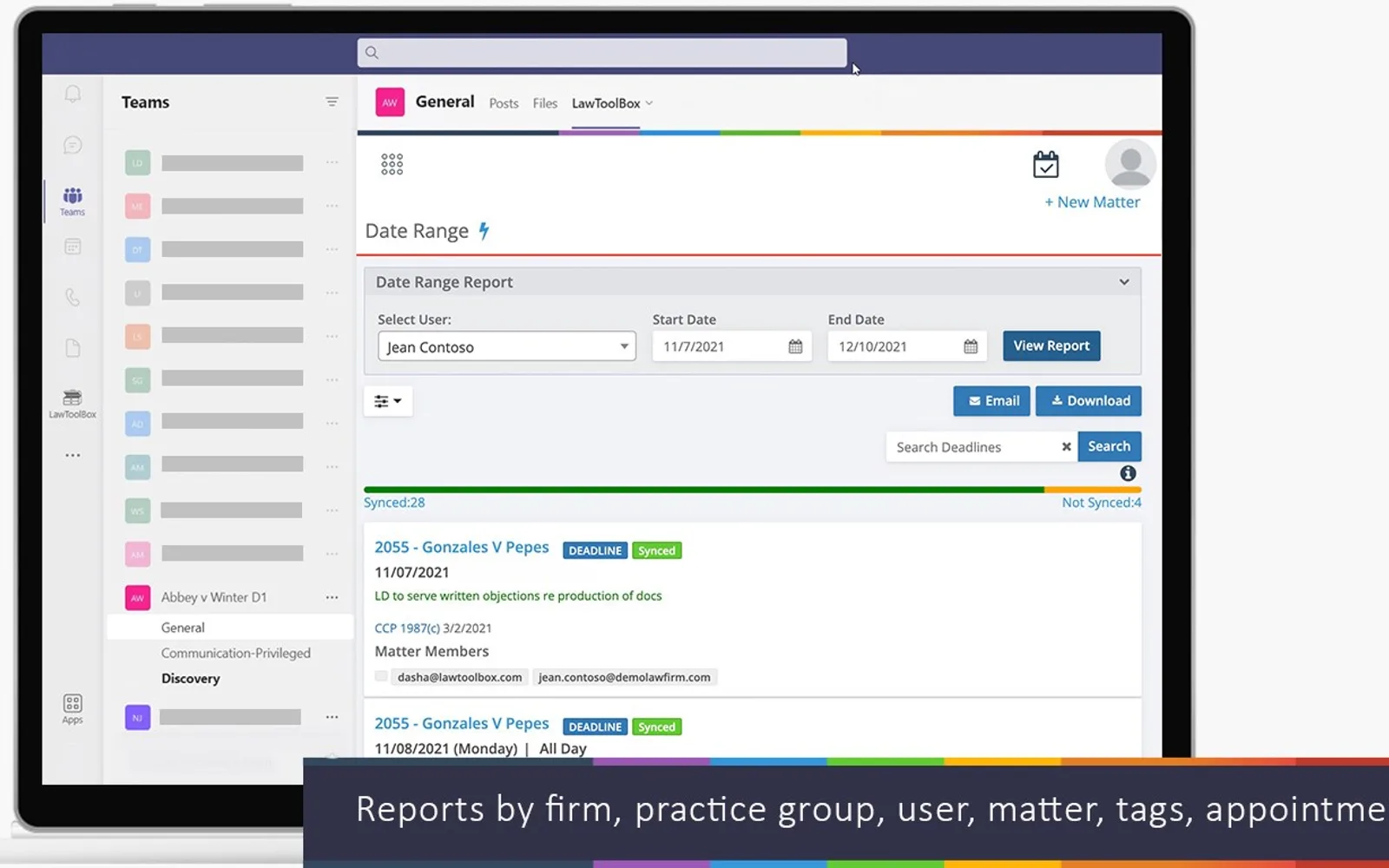Open more options for the LD team
Viewport: 1389px width, 868px height.
coord(332,162)
